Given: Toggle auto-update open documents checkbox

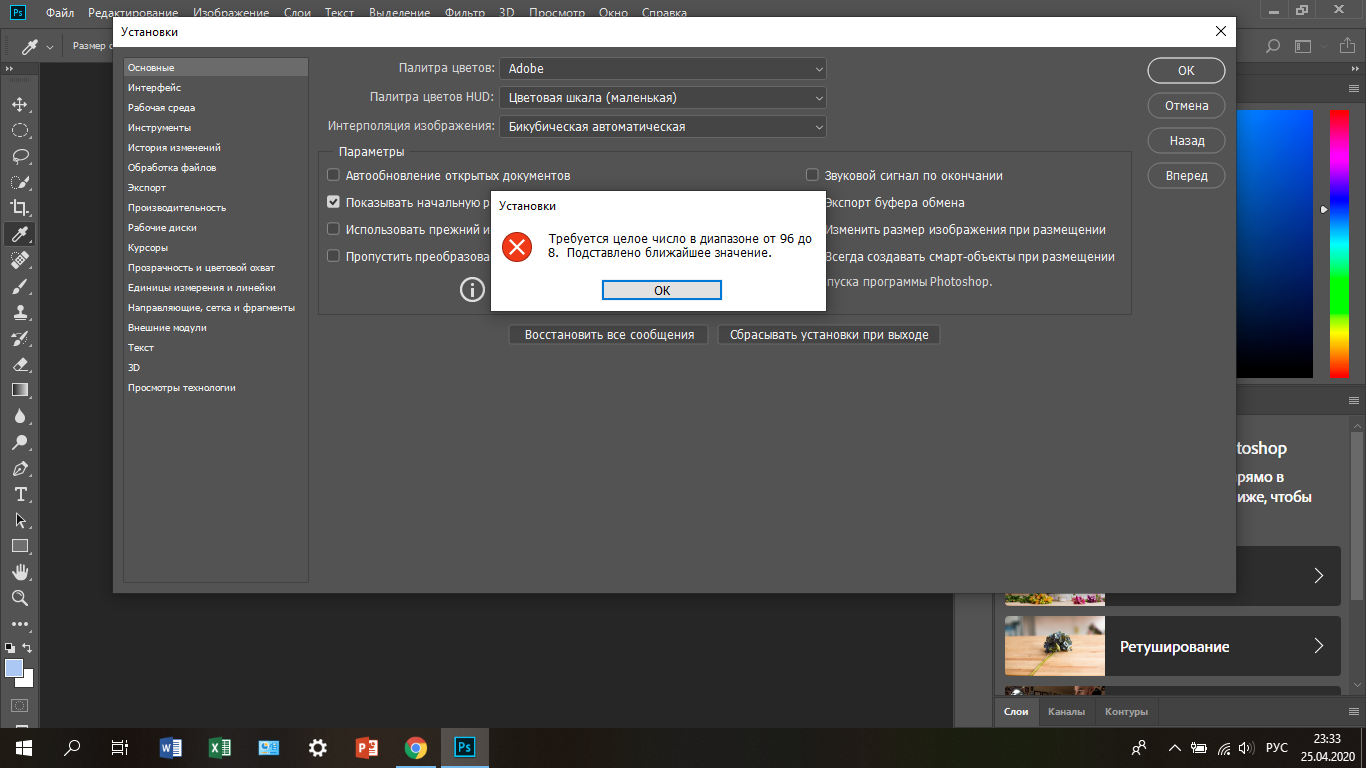Looking at the screenshot, I should tap(334, 175).
